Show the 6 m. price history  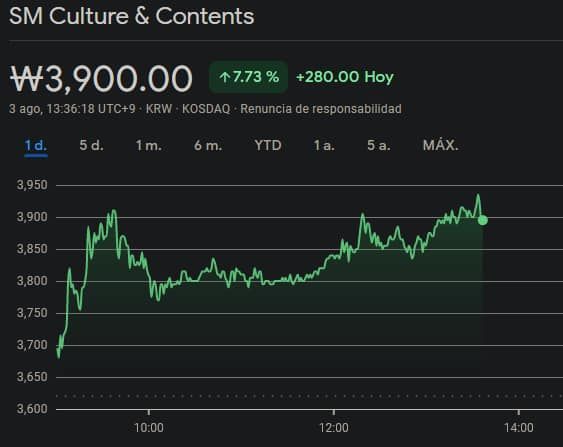(208, 146)
